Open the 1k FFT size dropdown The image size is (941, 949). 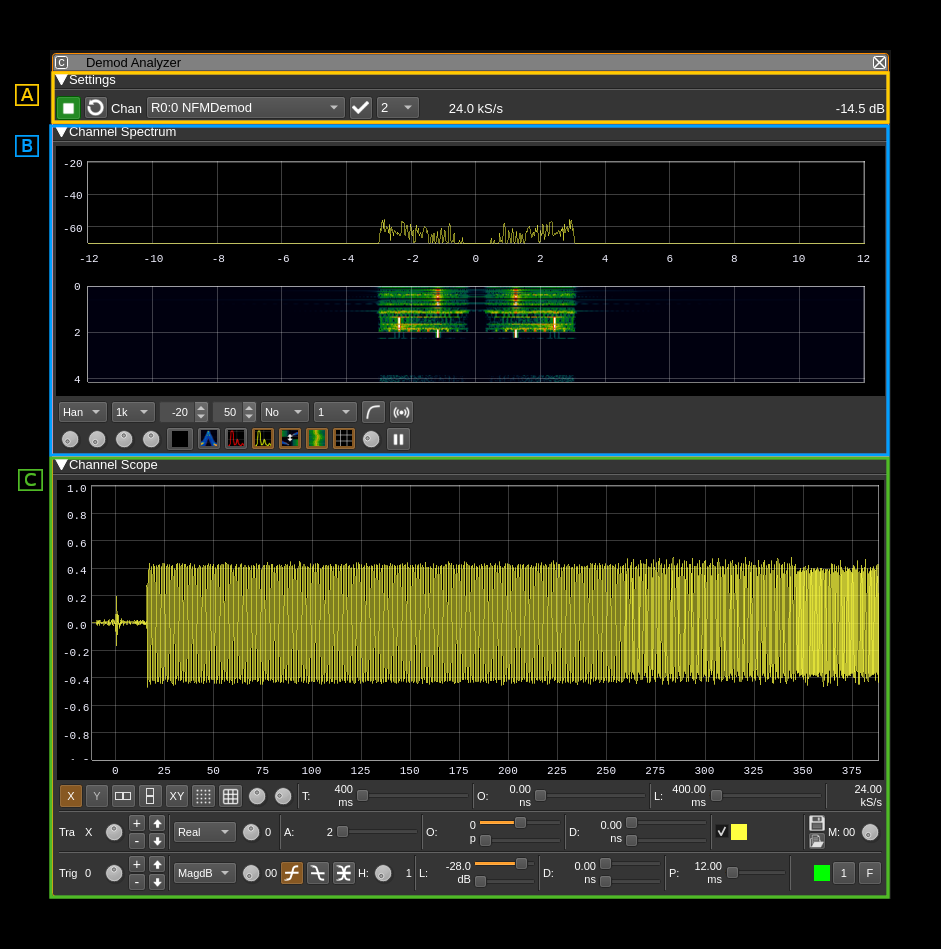click(x=133, y=412)
